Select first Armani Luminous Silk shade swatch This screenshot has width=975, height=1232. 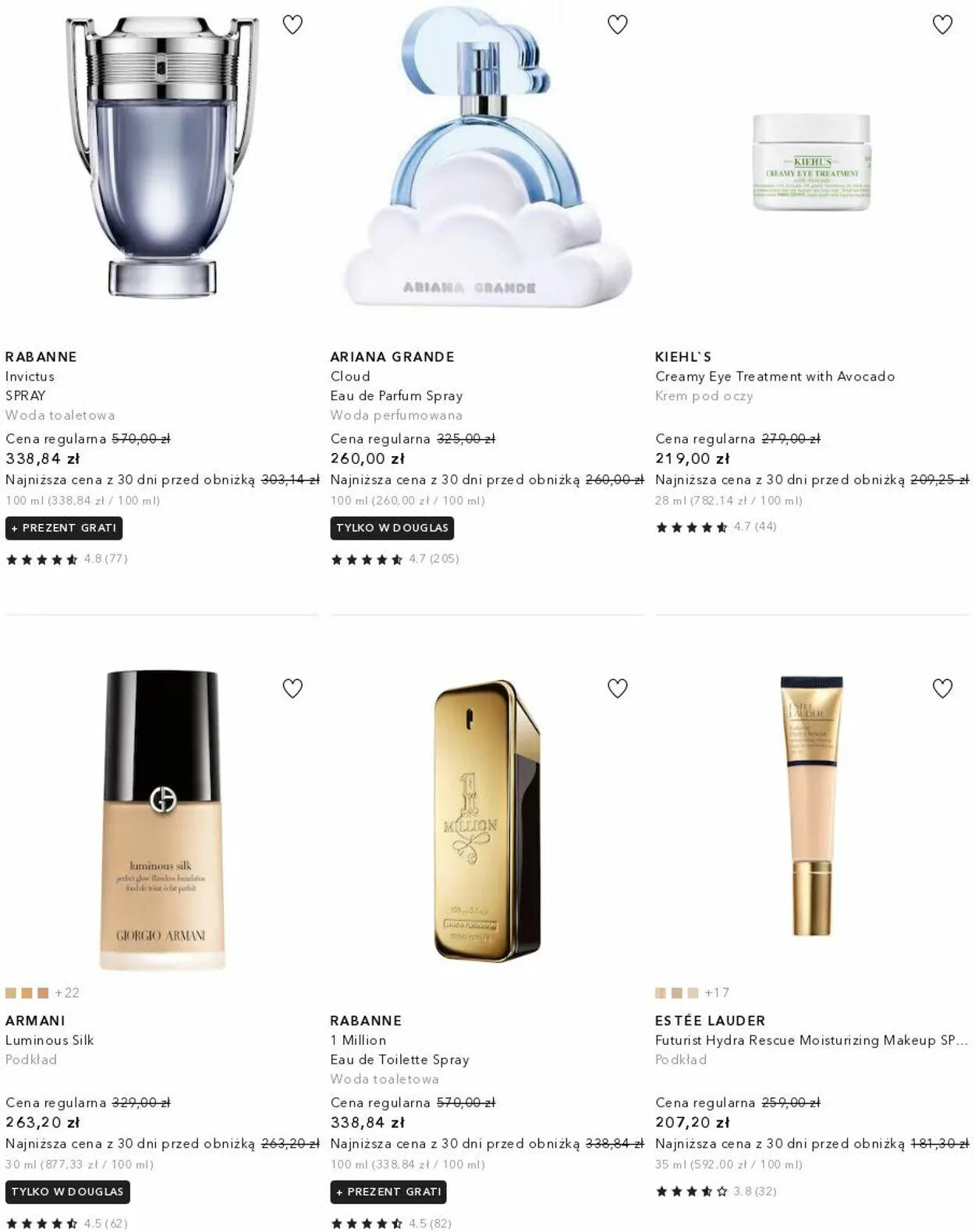(x=11, y=993)
